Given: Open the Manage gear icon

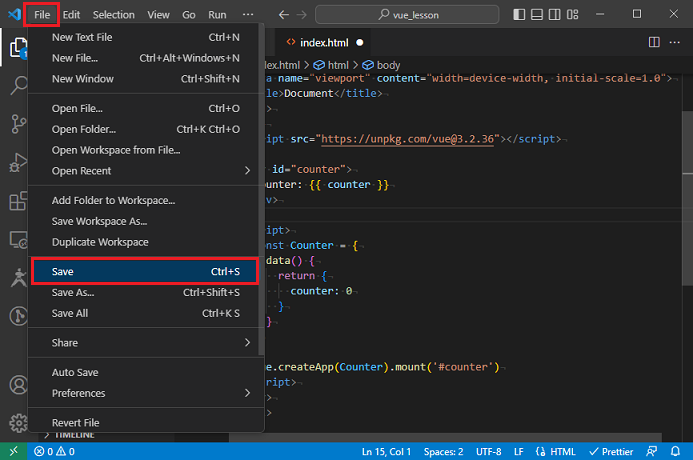Looking at the screenshot, I should (x=19, y=423).
